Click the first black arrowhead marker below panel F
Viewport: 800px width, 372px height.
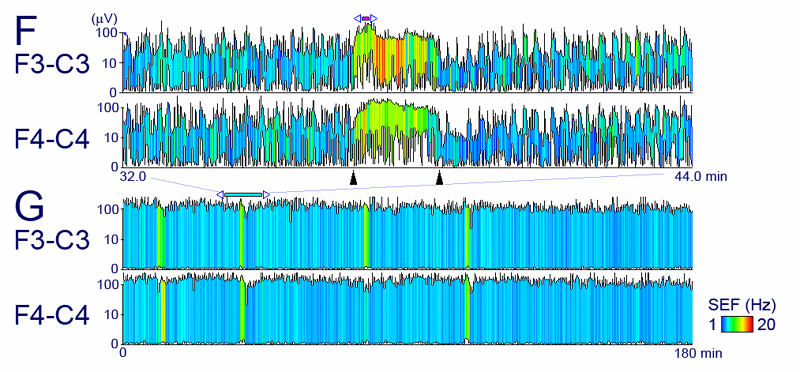[353, 178]
